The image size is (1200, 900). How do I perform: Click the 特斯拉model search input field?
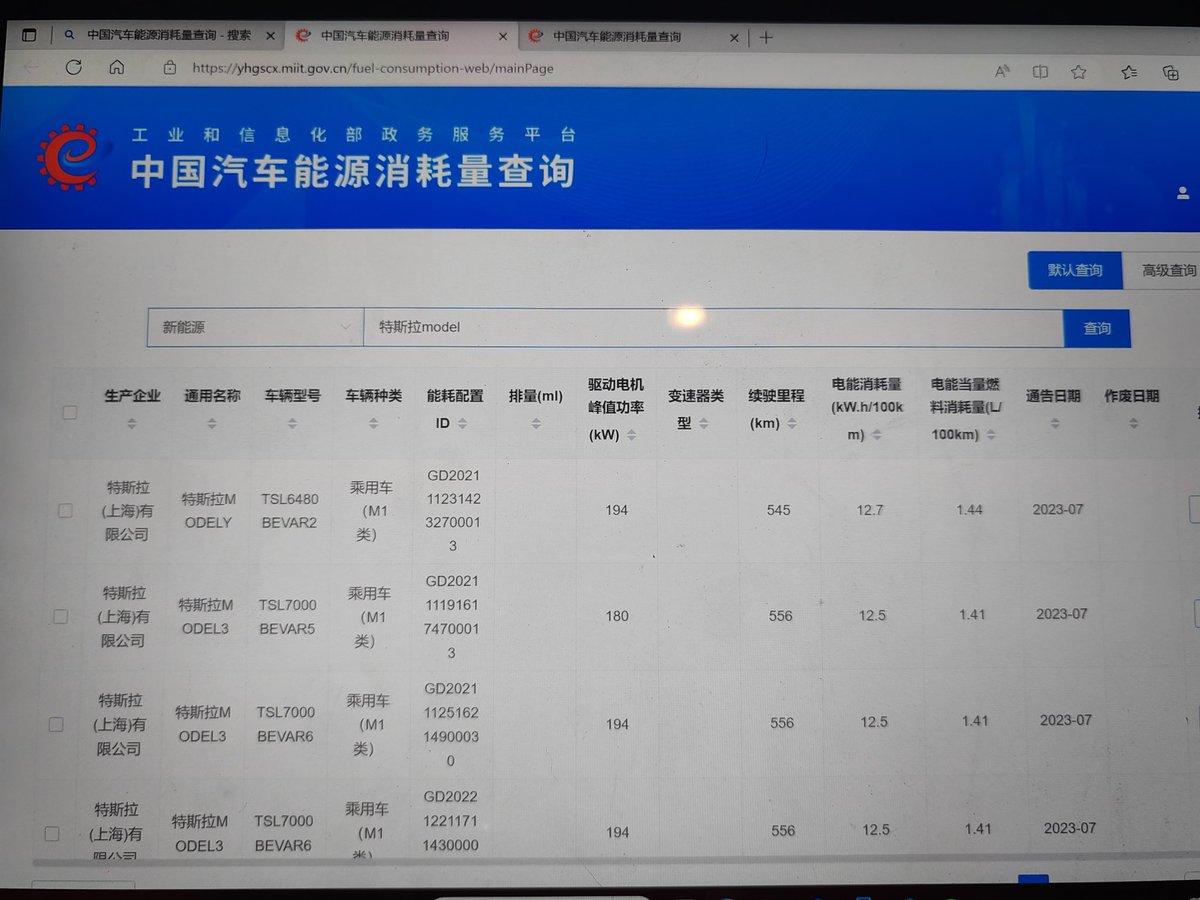(713, 327)
